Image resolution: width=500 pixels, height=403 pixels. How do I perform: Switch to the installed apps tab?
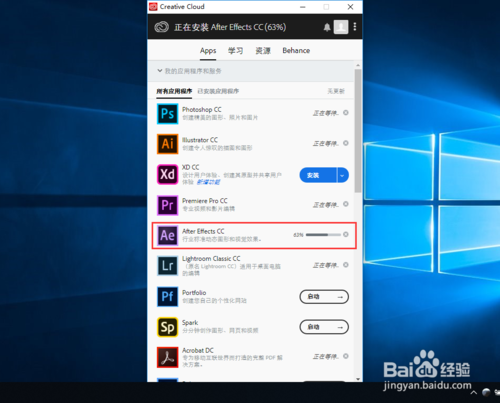[x=218, y=91]
